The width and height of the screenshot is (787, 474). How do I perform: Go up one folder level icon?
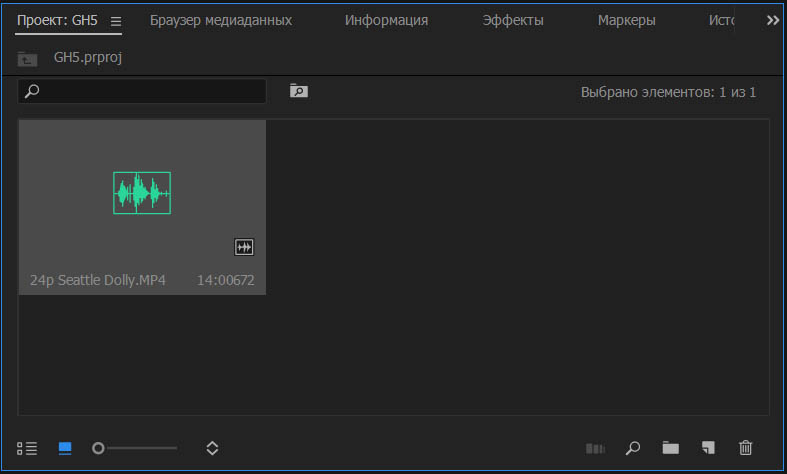27,59
